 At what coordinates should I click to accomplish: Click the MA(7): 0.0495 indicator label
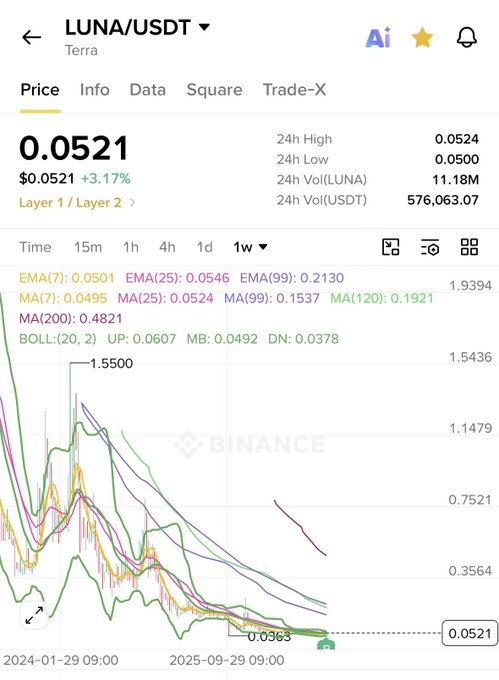point(63,298)
